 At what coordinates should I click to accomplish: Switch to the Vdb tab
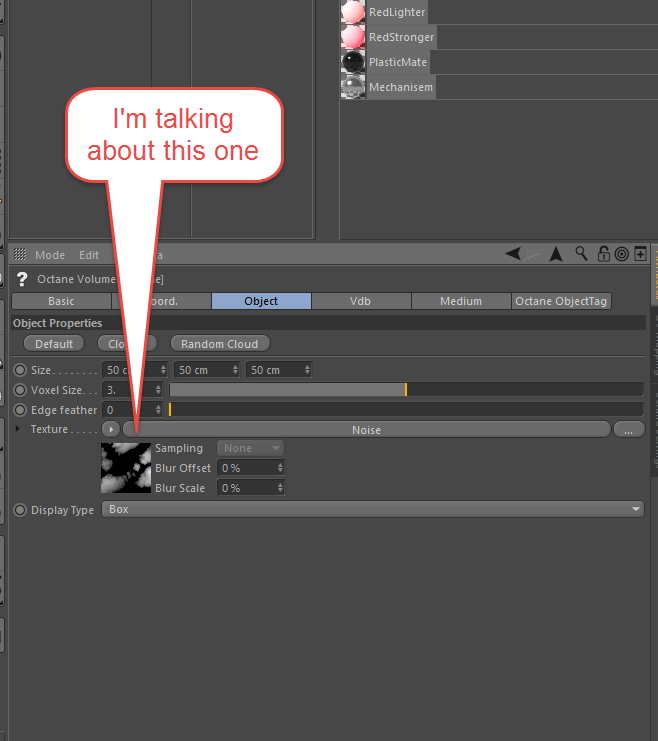tap(360, 301)
